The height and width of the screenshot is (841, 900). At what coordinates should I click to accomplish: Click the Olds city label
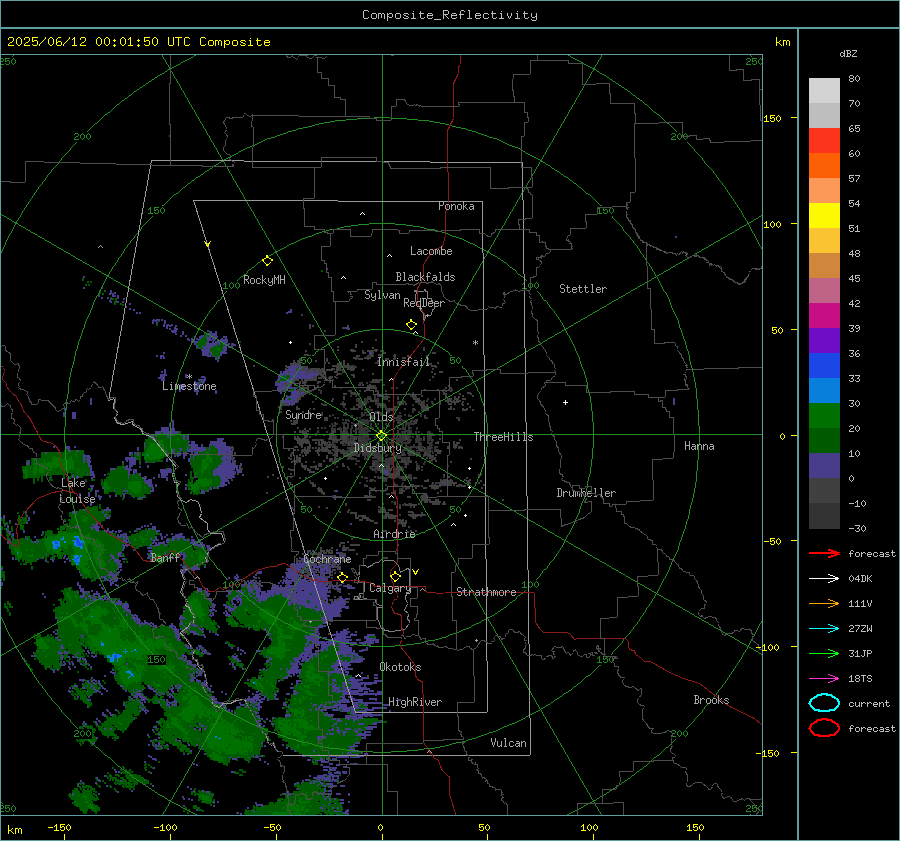(381, 416)
